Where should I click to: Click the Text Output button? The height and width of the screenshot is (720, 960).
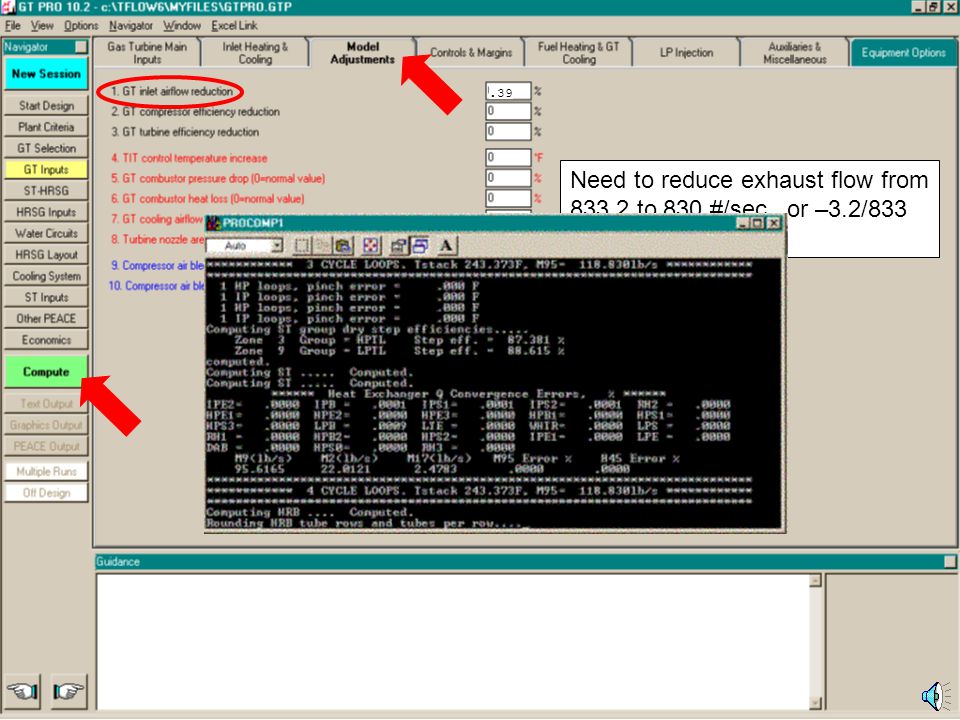pyautogui.click(x=46, y=403)
